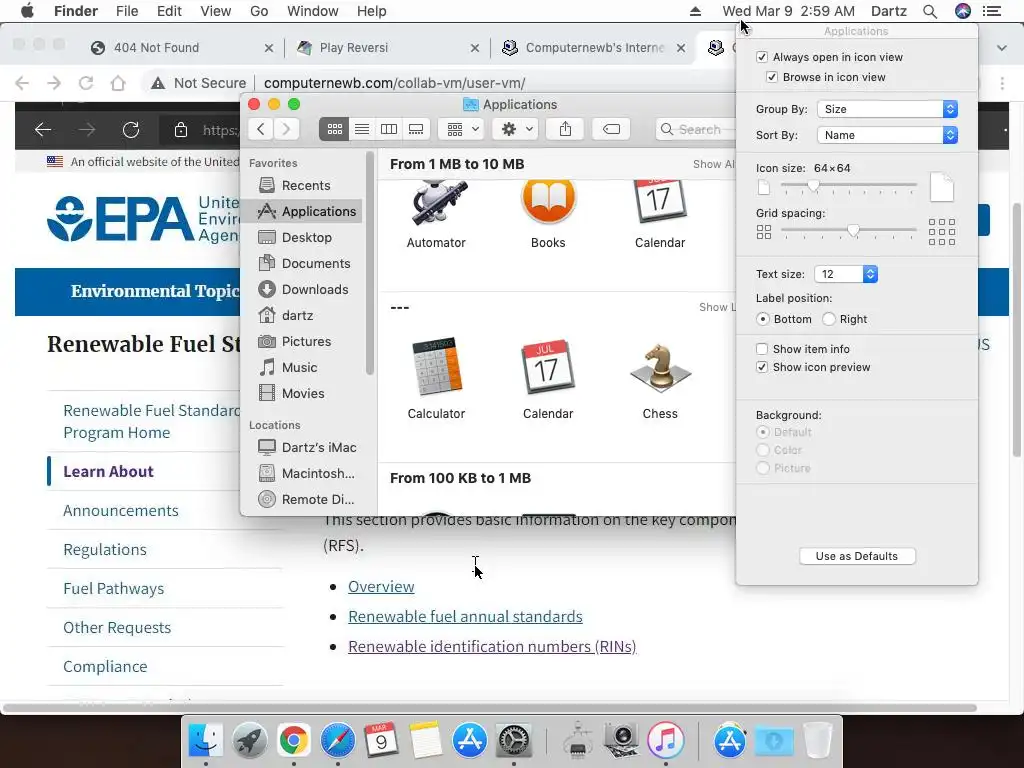Go back in Finder window
1024x768 pixels.
[x=261, y=129]
